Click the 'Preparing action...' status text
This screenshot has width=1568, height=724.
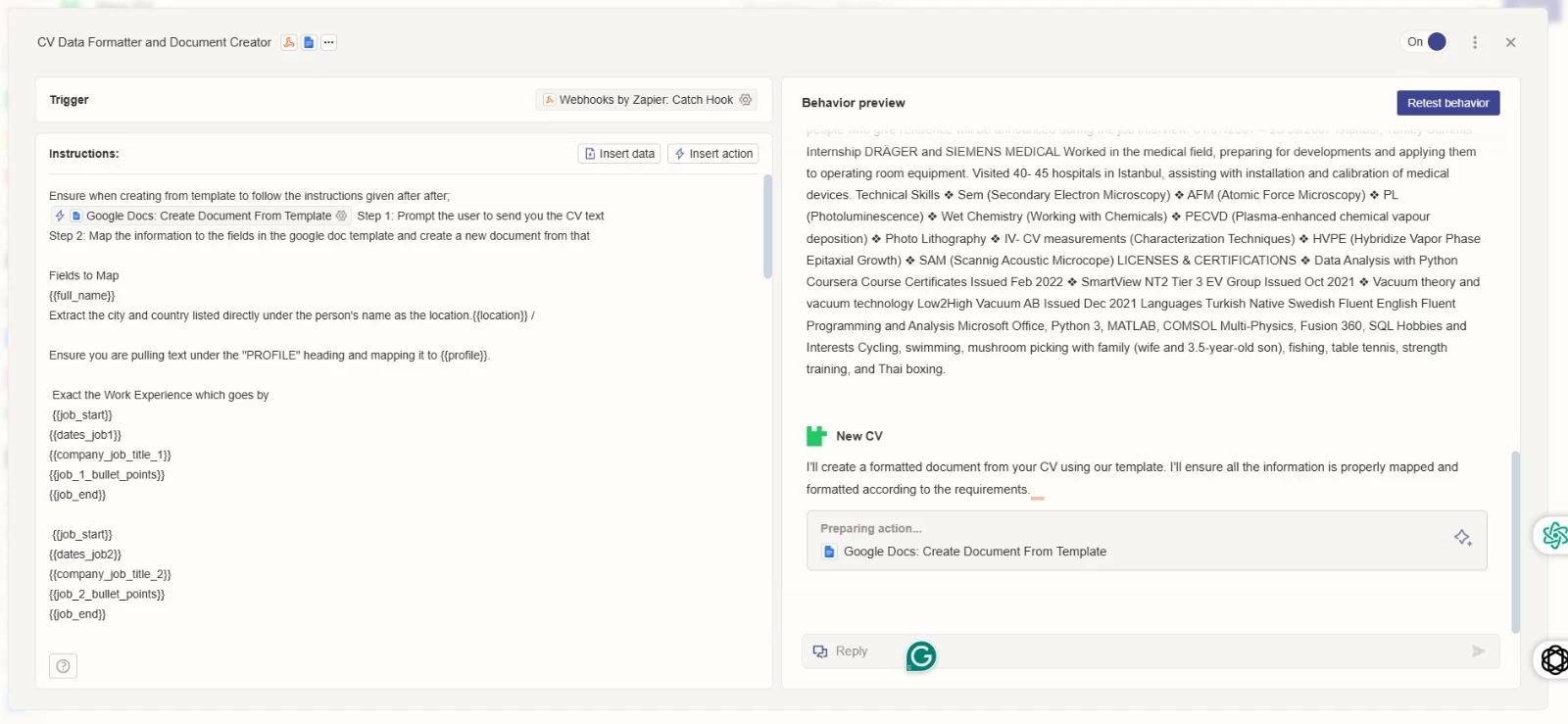(x=871, y=529)
